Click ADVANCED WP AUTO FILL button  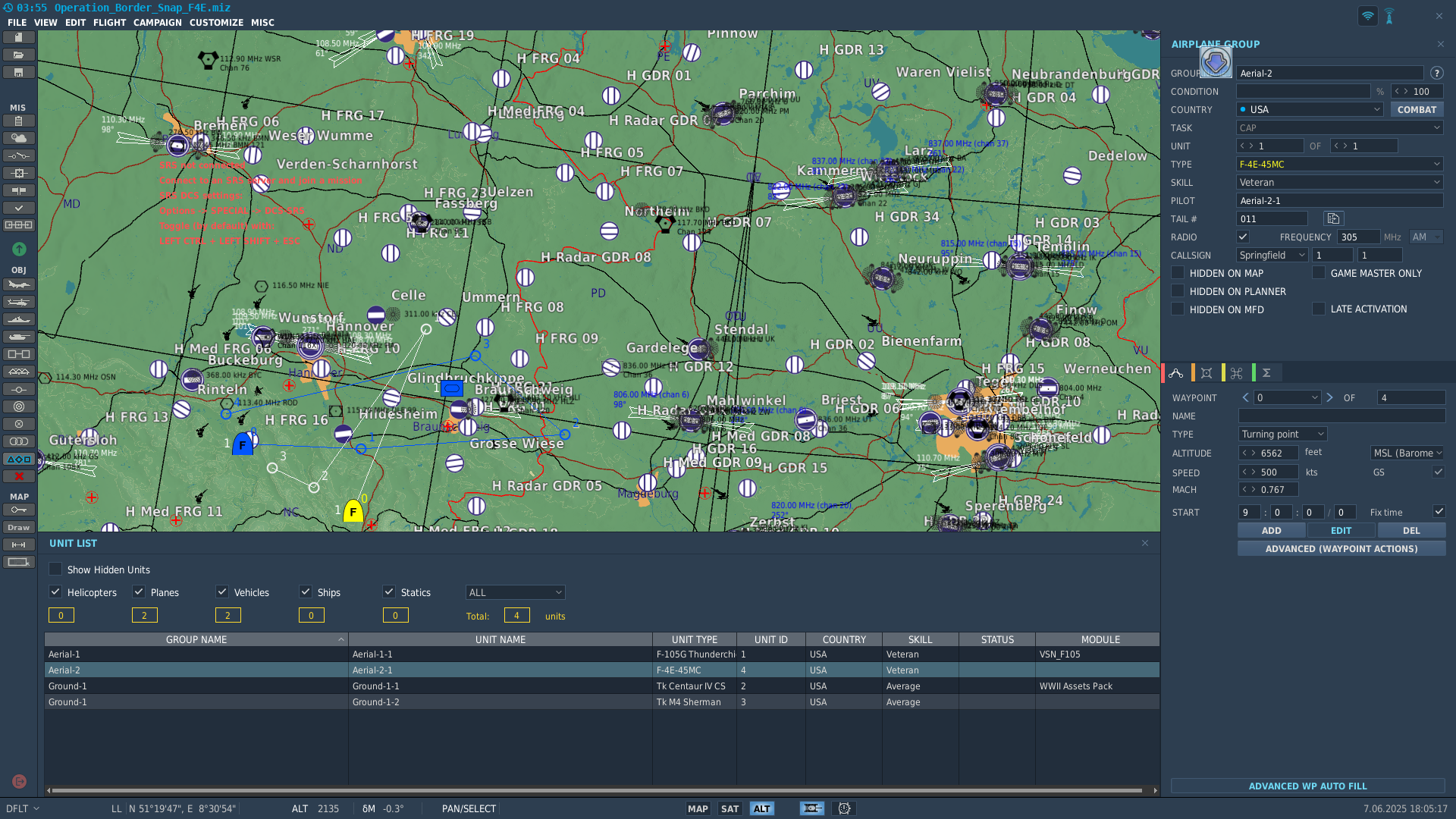1307,786
